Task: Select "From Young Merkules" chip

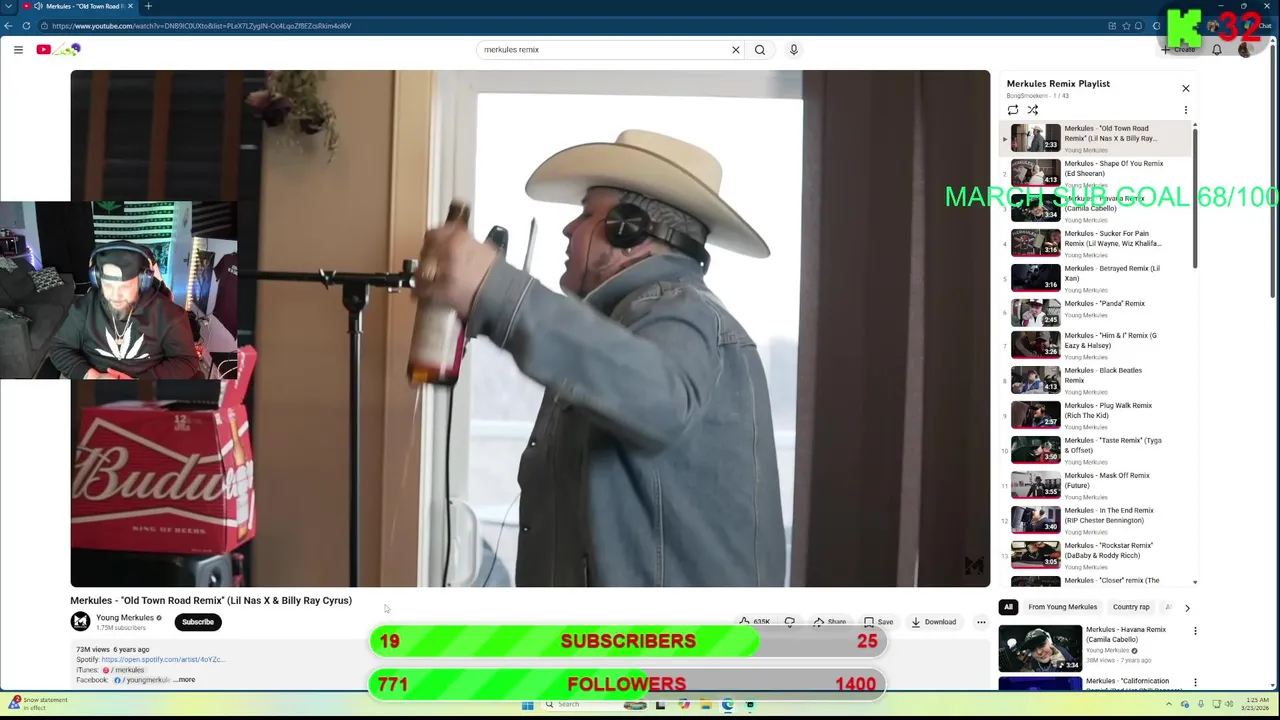Action: click(1062, 607)
